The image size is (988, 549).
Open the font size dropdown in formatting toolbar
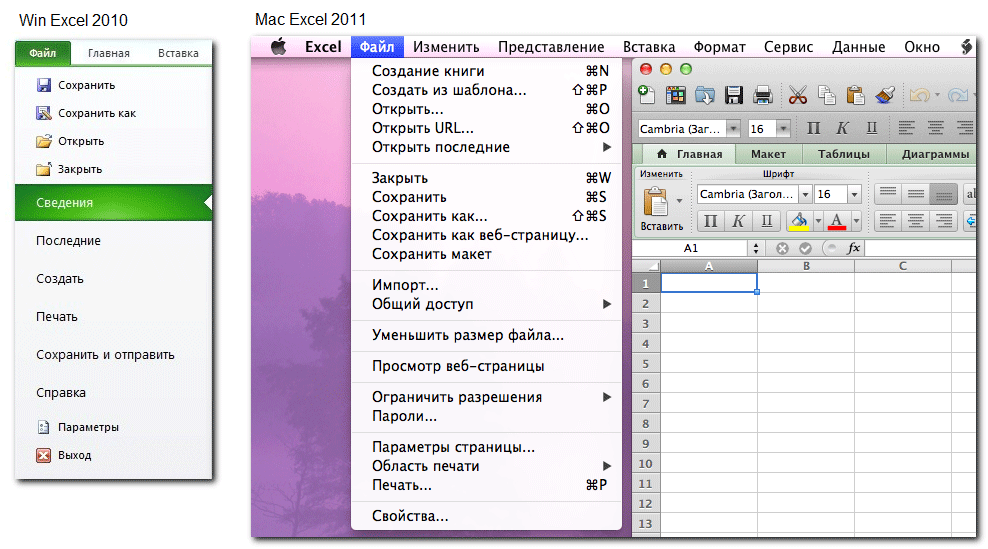(x=783, y=129)
